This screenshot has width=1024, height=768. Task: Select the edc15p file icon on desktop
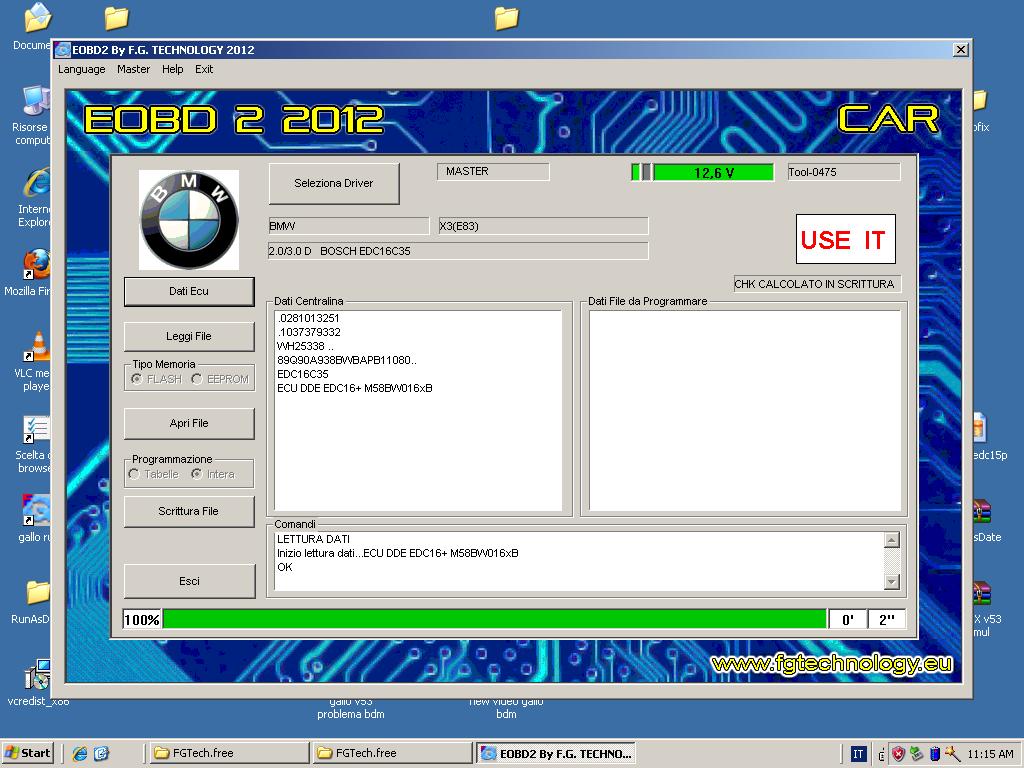pyautogui.click(x=979, y=428)
